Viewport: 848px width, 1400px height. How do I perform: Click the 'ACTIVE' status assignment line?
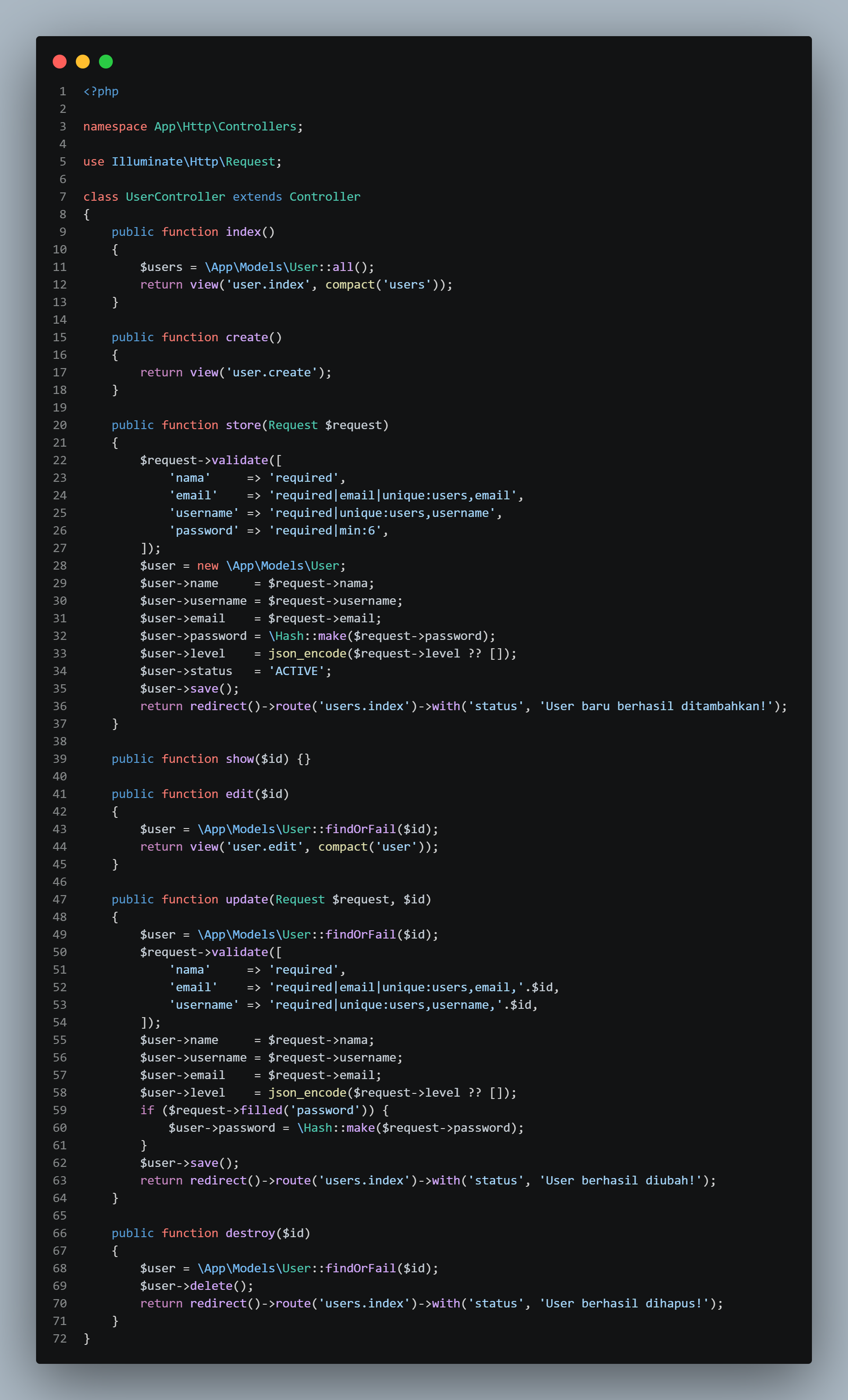[x=236, y=671]
